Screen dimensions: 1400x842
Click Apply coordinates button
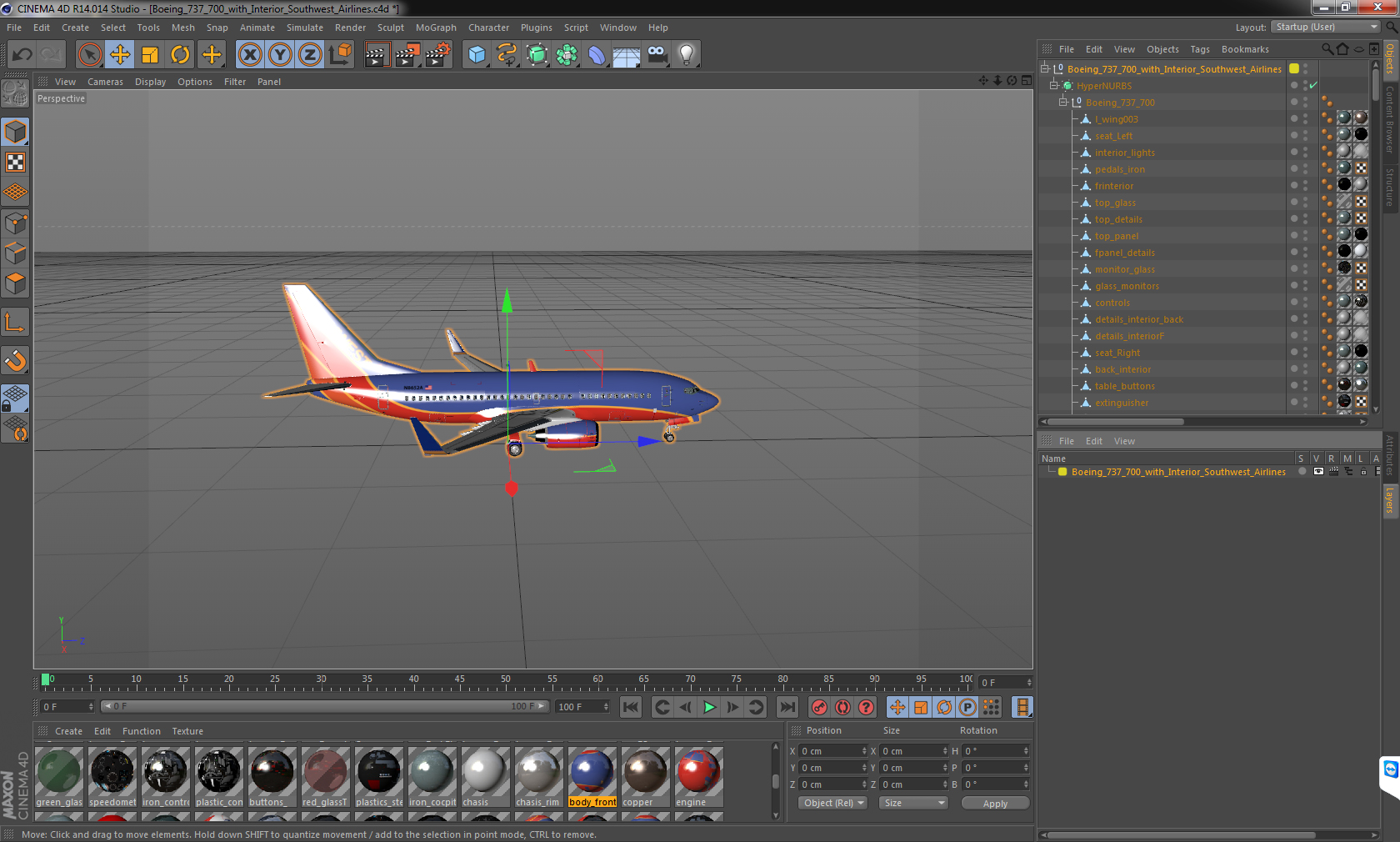[x=995, y=804]
